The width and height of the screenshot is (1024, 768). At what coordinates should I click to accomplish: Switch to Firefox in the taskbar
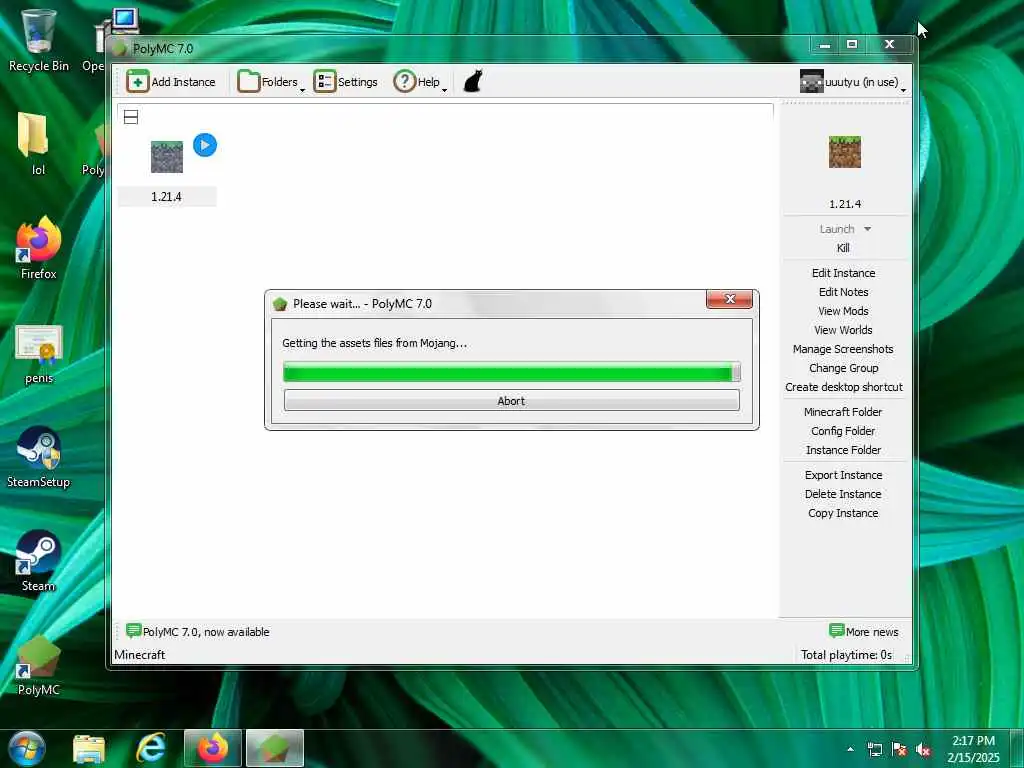coord(213,748)
